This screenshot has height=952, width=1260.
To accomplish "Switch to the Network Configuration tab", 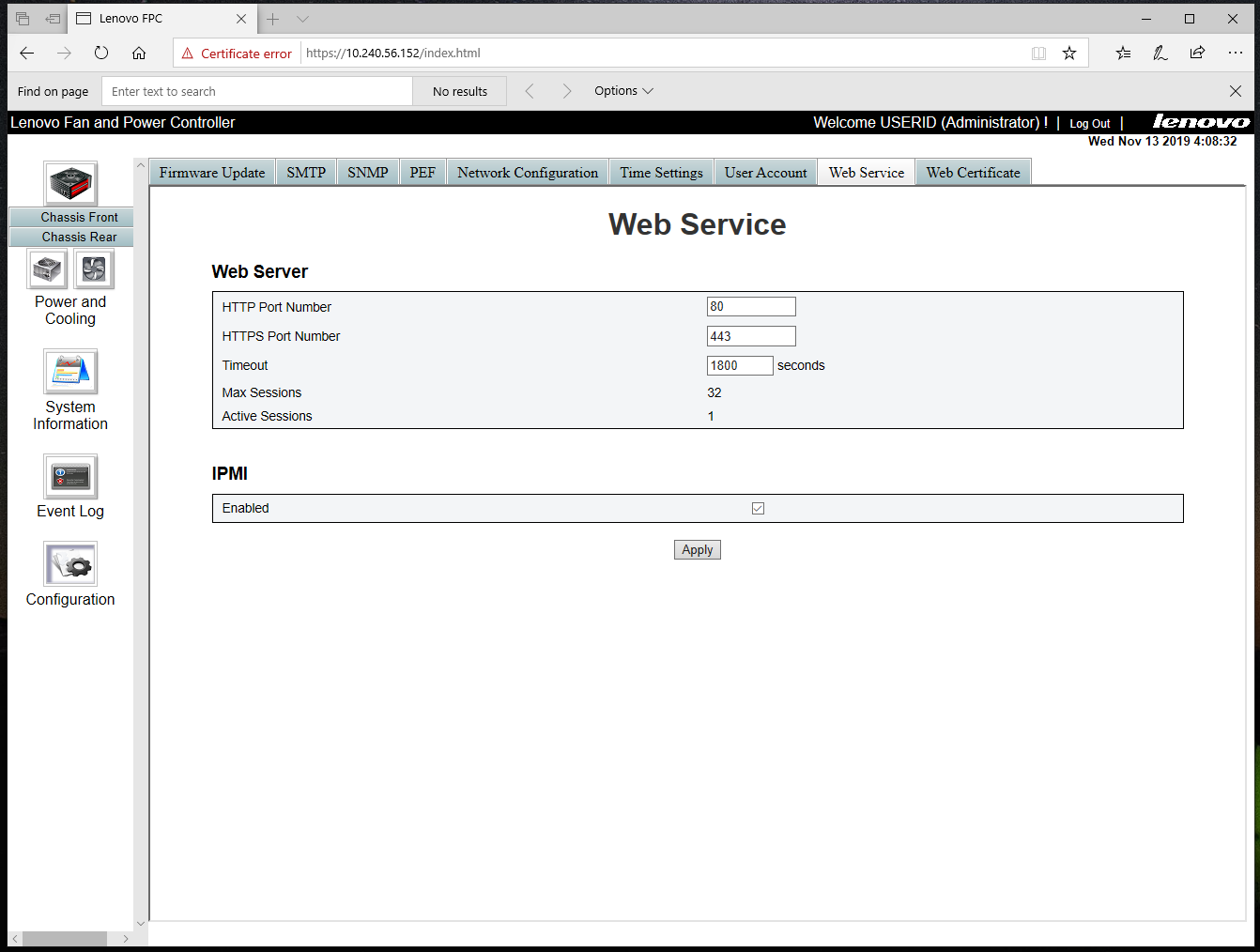I will coord(527,173).
